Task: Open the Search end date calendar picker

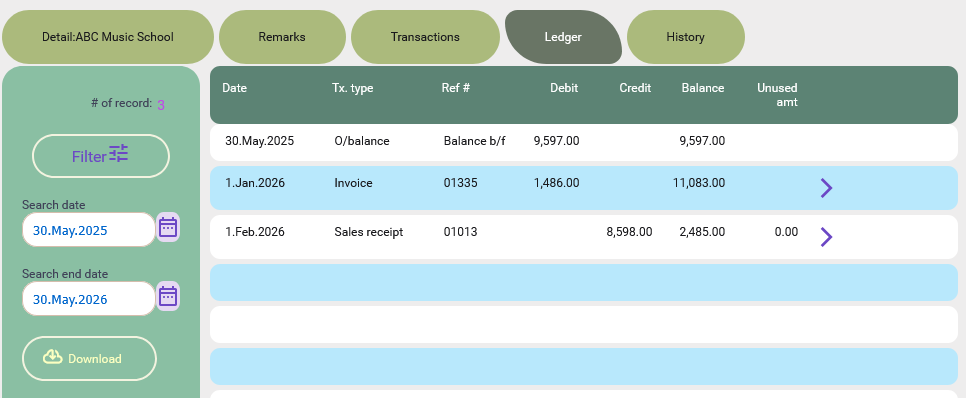Action: pyautogui.click(x=168, y=297)
